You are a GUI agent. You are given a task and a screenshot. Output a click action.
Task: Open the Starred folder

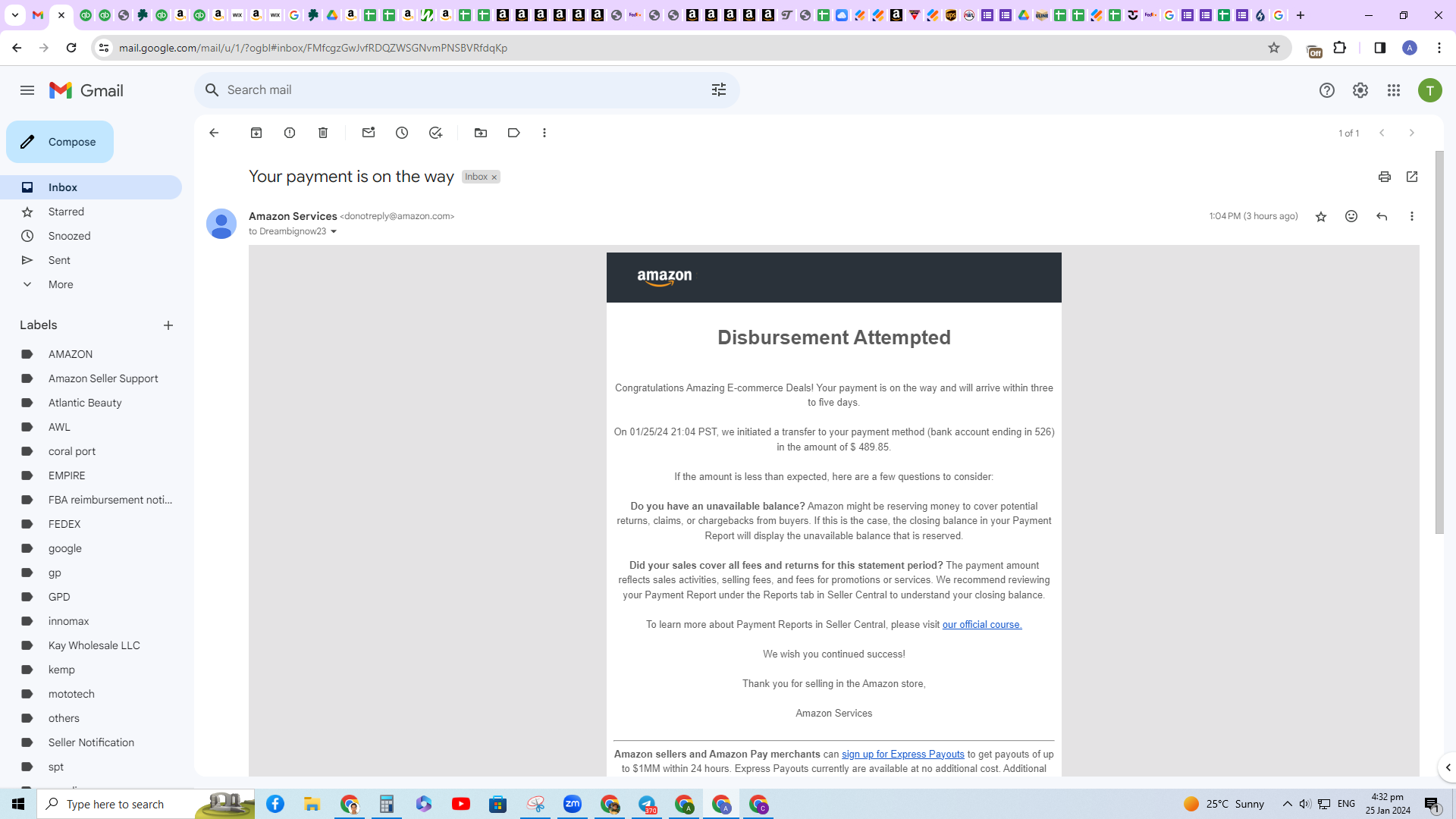point(91,212)
